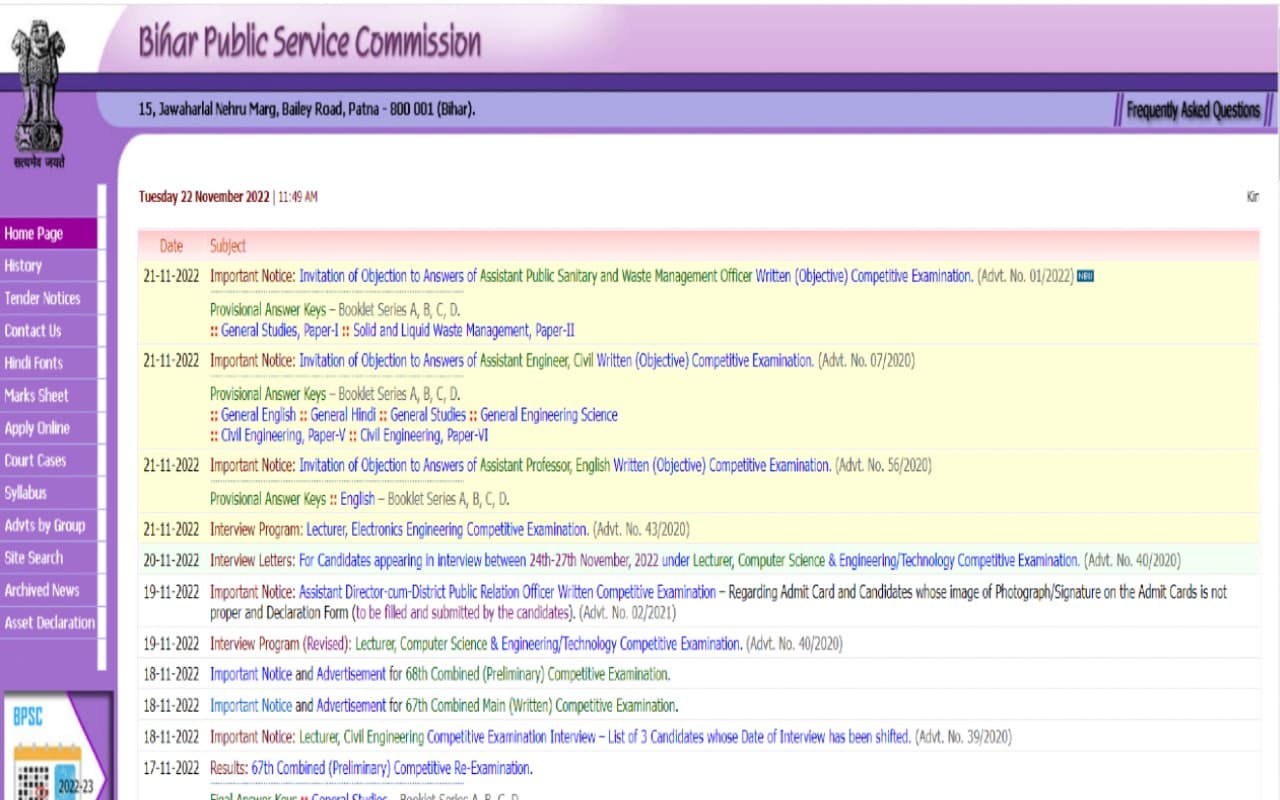Open the Contact Us page
The height and width of the screenshot is (800, 1280).
32,331
